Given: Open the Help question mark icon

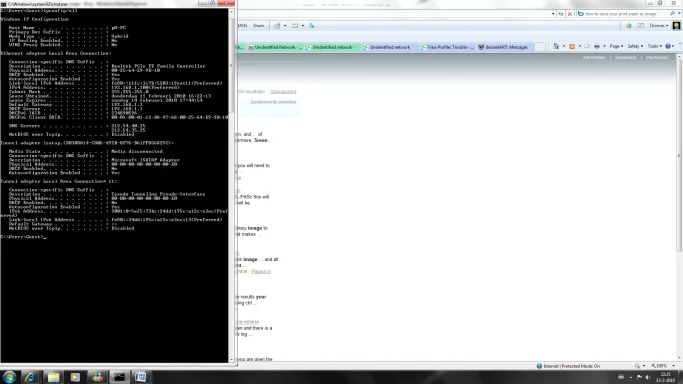Looking at the screenshot, I should (668, 46).
